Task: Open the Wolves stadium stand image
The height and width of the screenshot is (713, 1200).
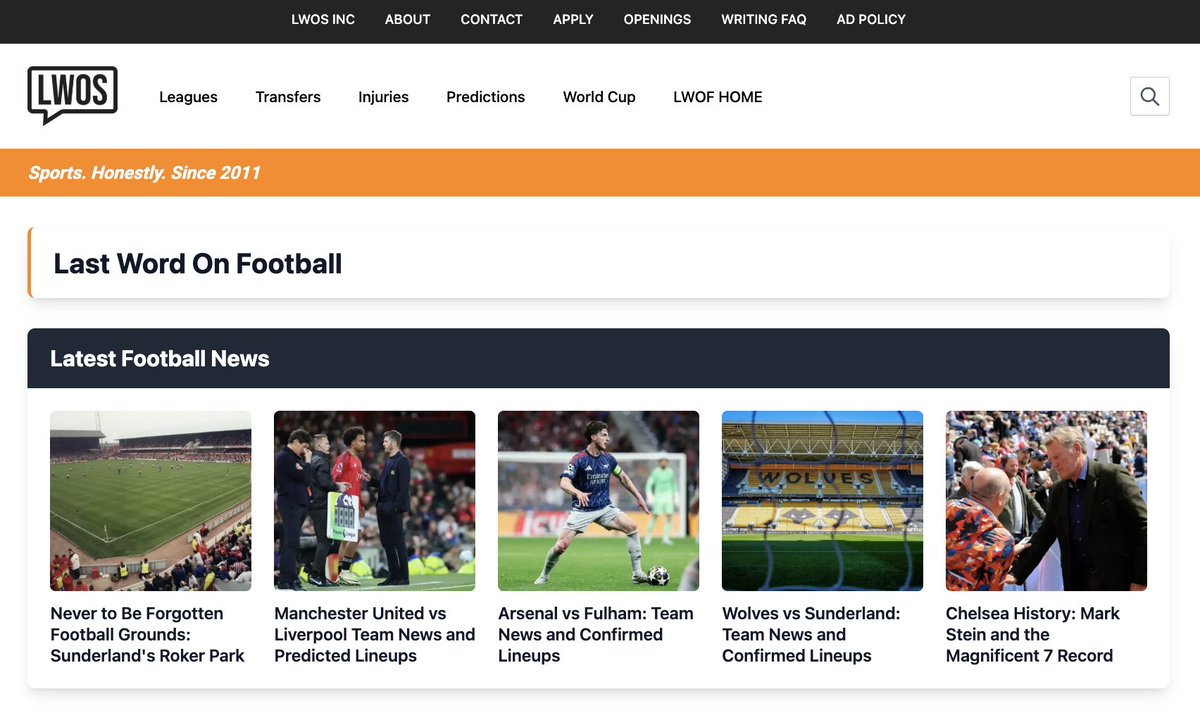Action: click(x=823, y=501)
